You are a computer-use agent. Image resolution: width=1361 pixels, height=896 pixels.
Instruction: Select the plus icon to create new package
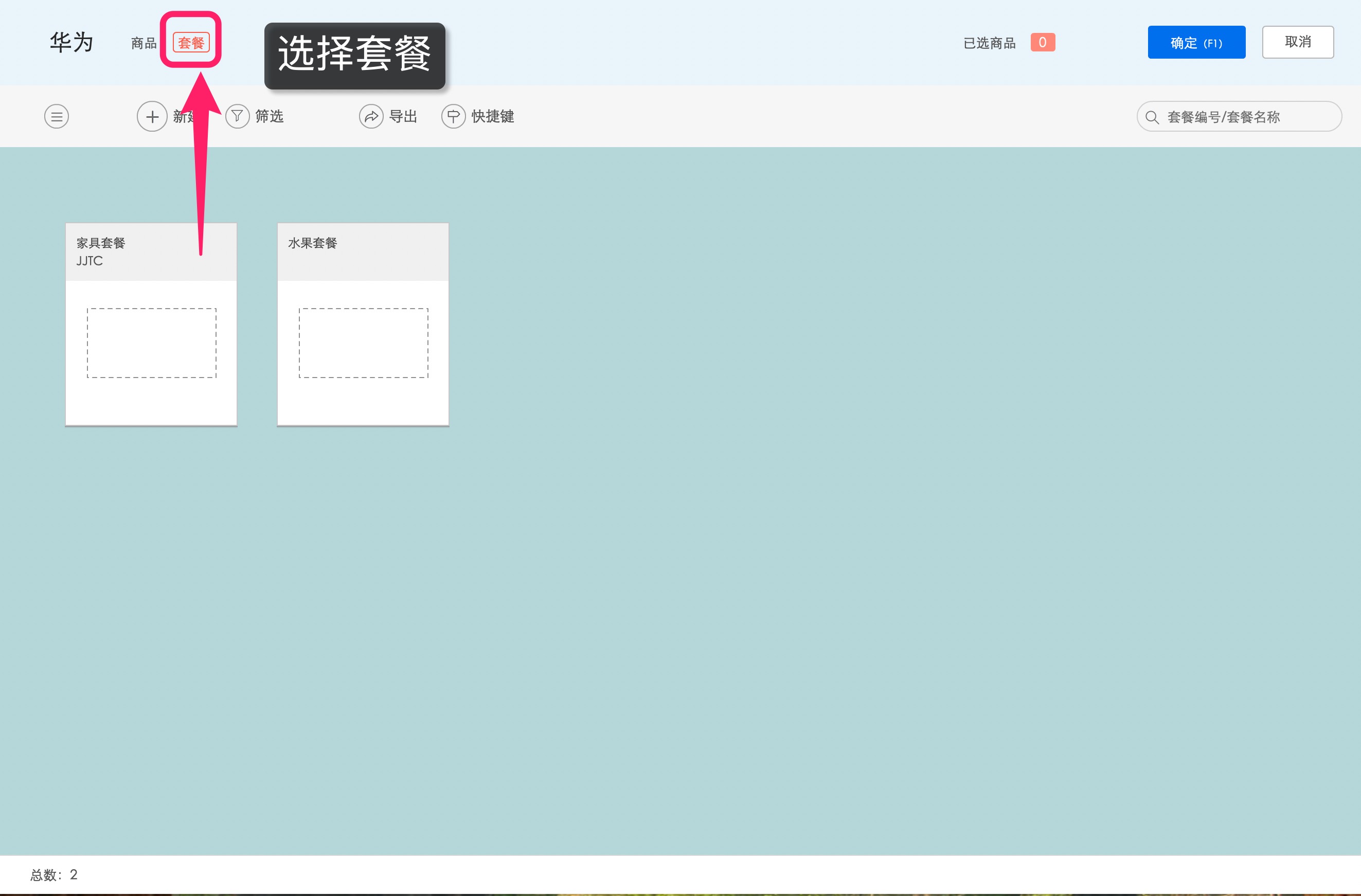152,116
